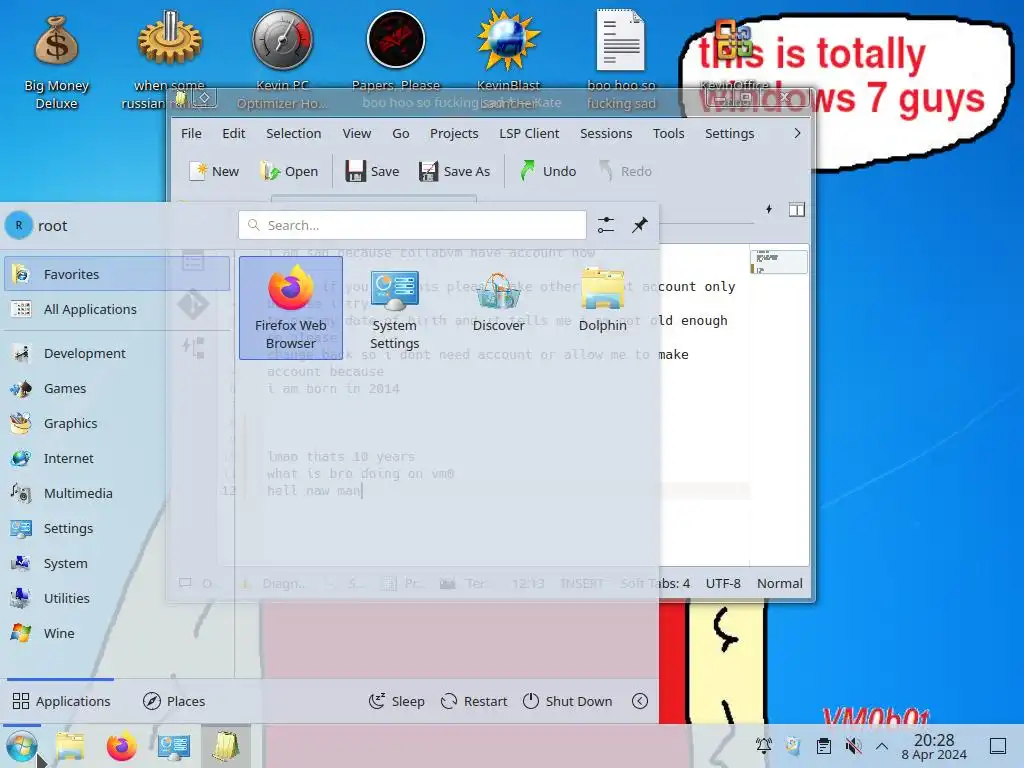Show All Applications category

tap(117, 309)
